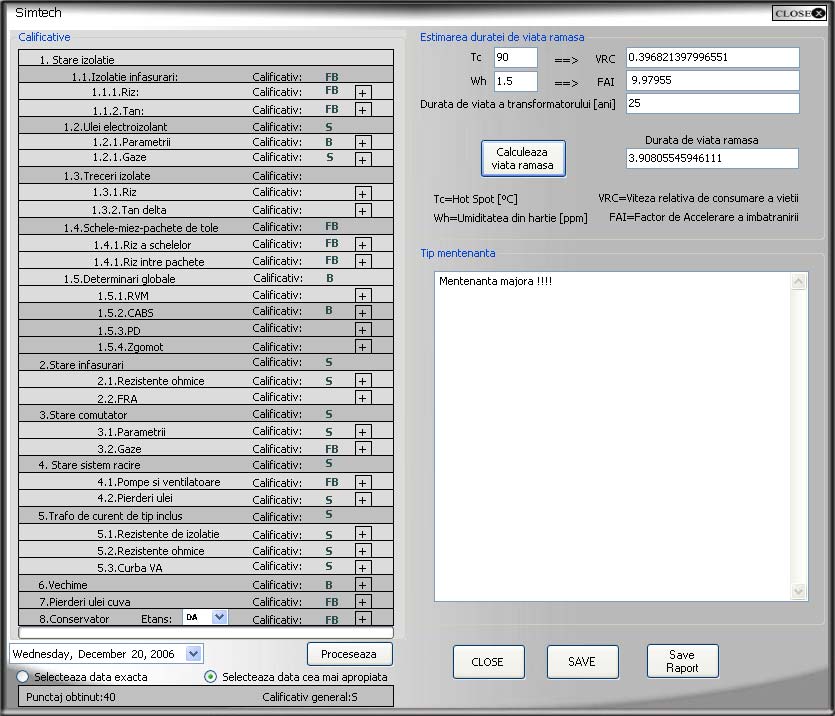
Task: Click maintenance text area scroll down arrow
Action: tap(798, 591)
